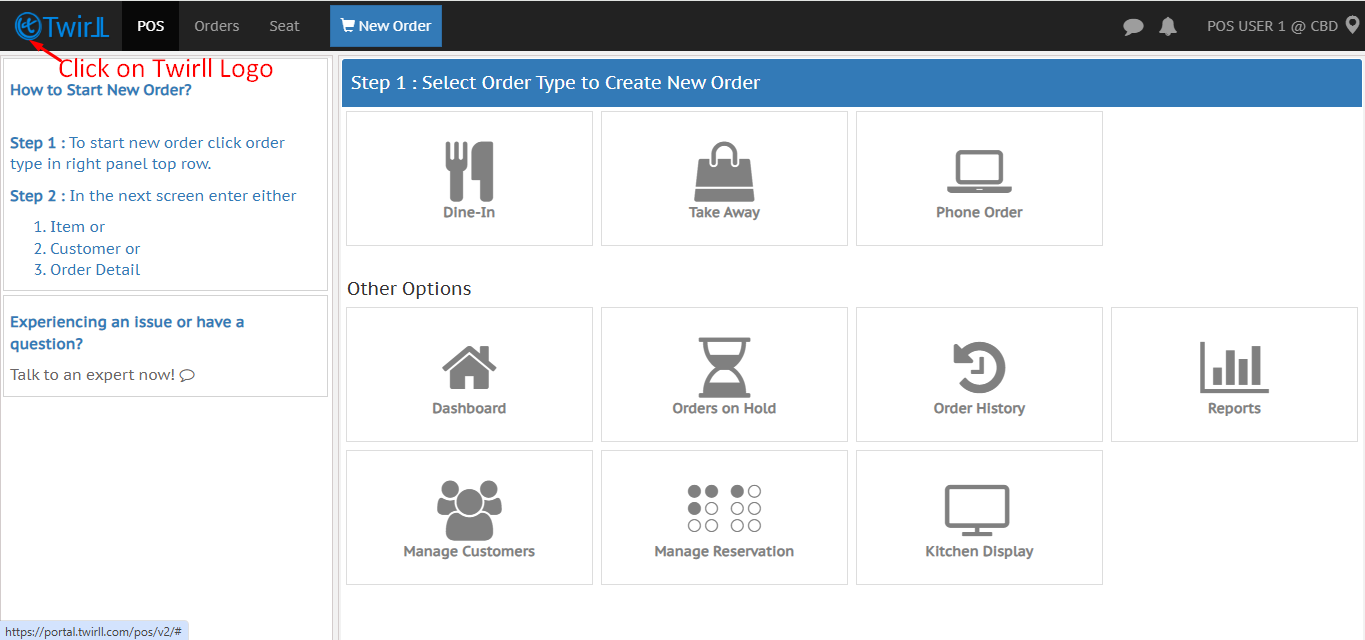The height and width of the screenshot is (640, 1365).
Task: Select the Phone Order laptop icon
Action: pos(979,171)
